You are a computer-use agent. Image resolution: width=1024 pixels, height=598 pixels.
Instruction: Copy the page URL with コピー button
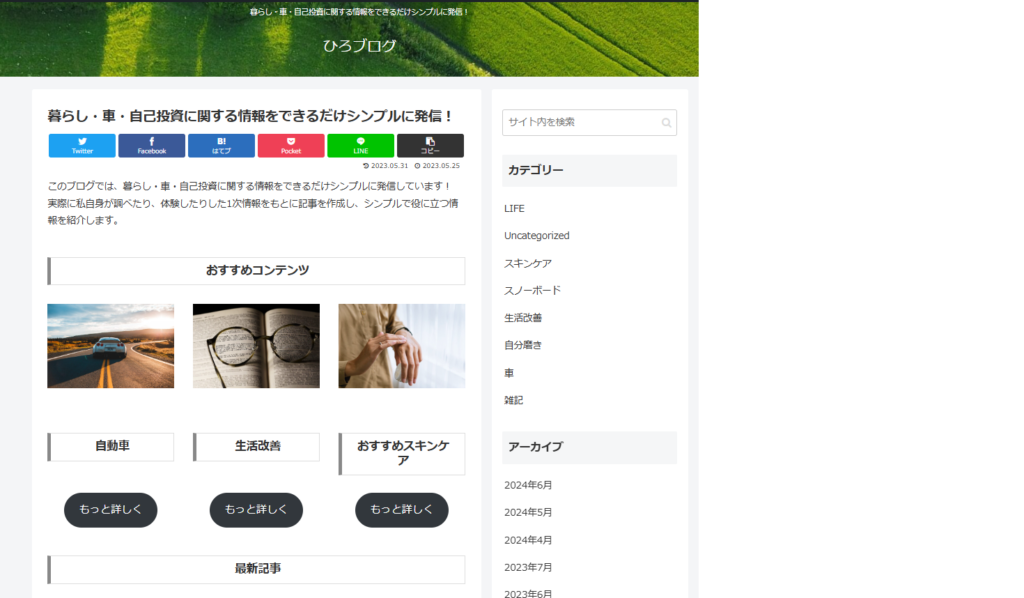point(430,146)
